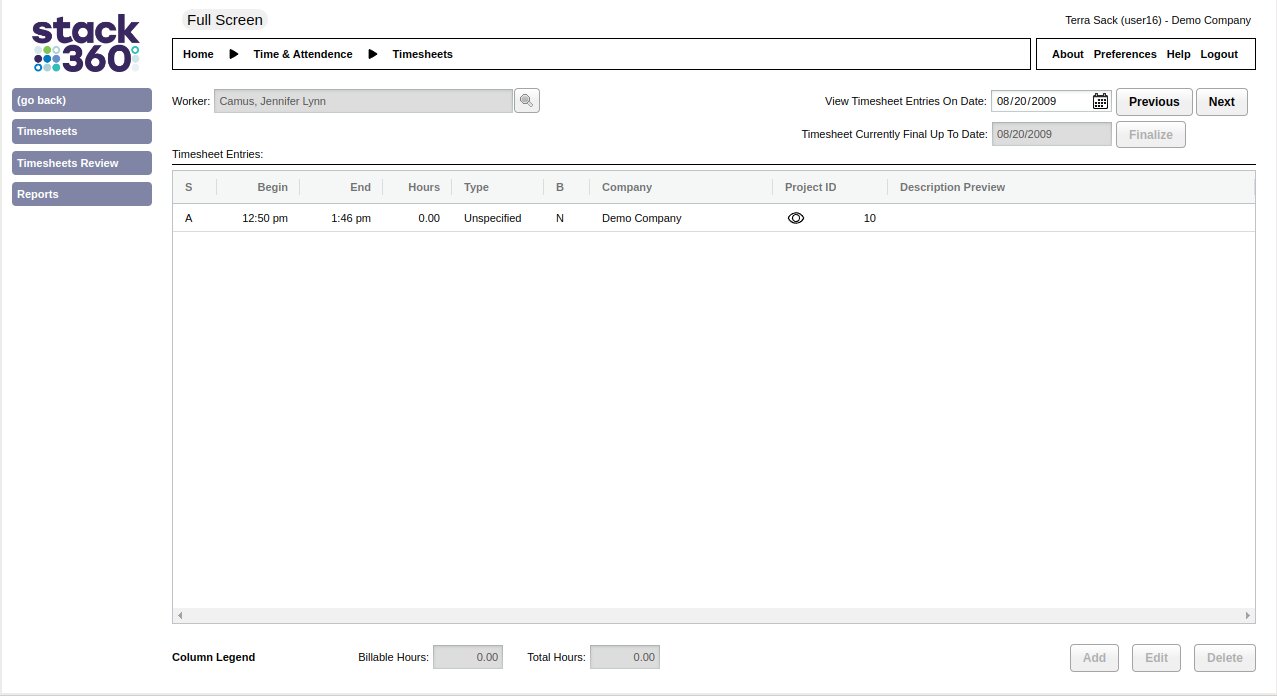This screenshot has width=1277, height=696.
Task: Go to the Previous timesheet date
Action: click(1154, 102)
